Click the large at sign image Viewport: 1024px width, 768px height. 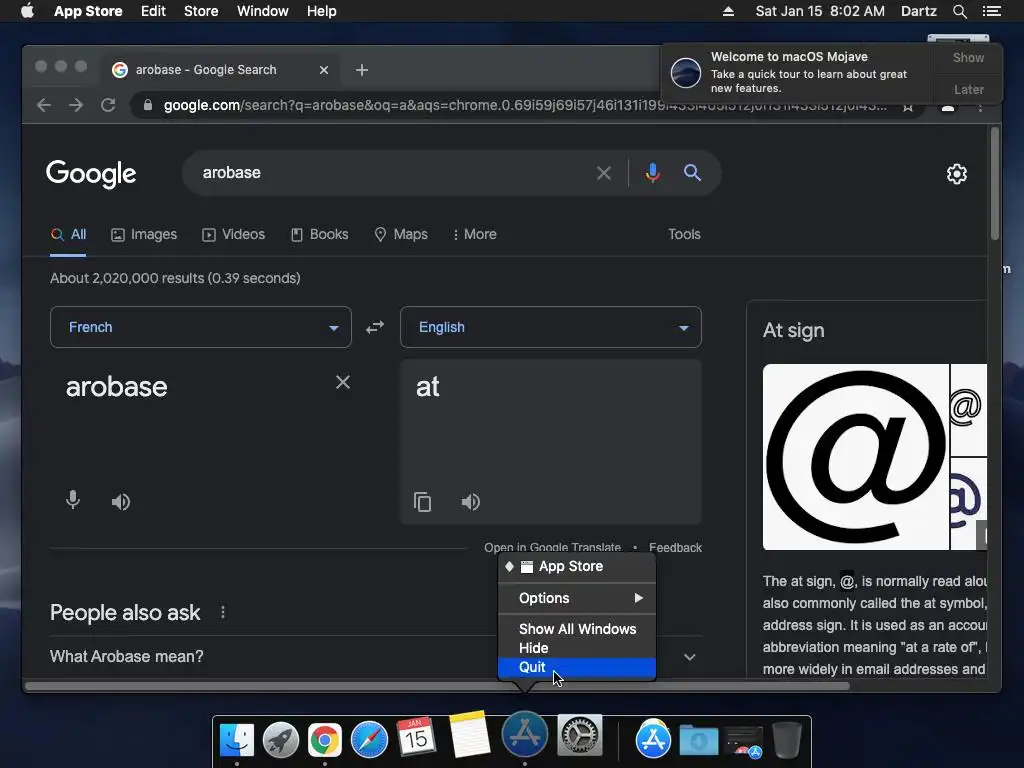point(856,457)
